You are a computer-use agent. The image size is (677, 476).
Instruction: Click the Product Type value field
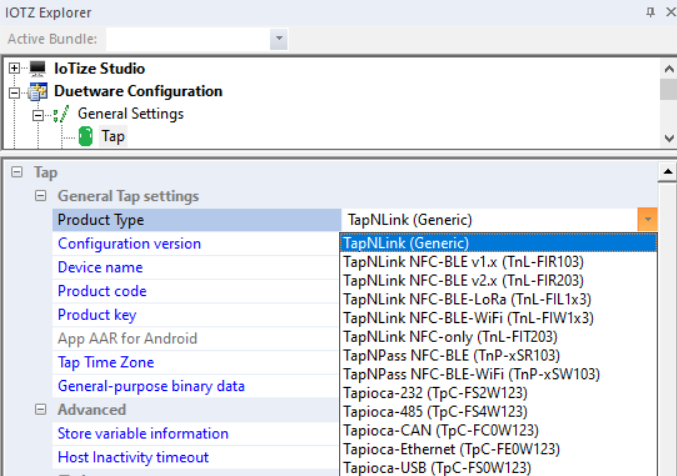click(490, 219)
